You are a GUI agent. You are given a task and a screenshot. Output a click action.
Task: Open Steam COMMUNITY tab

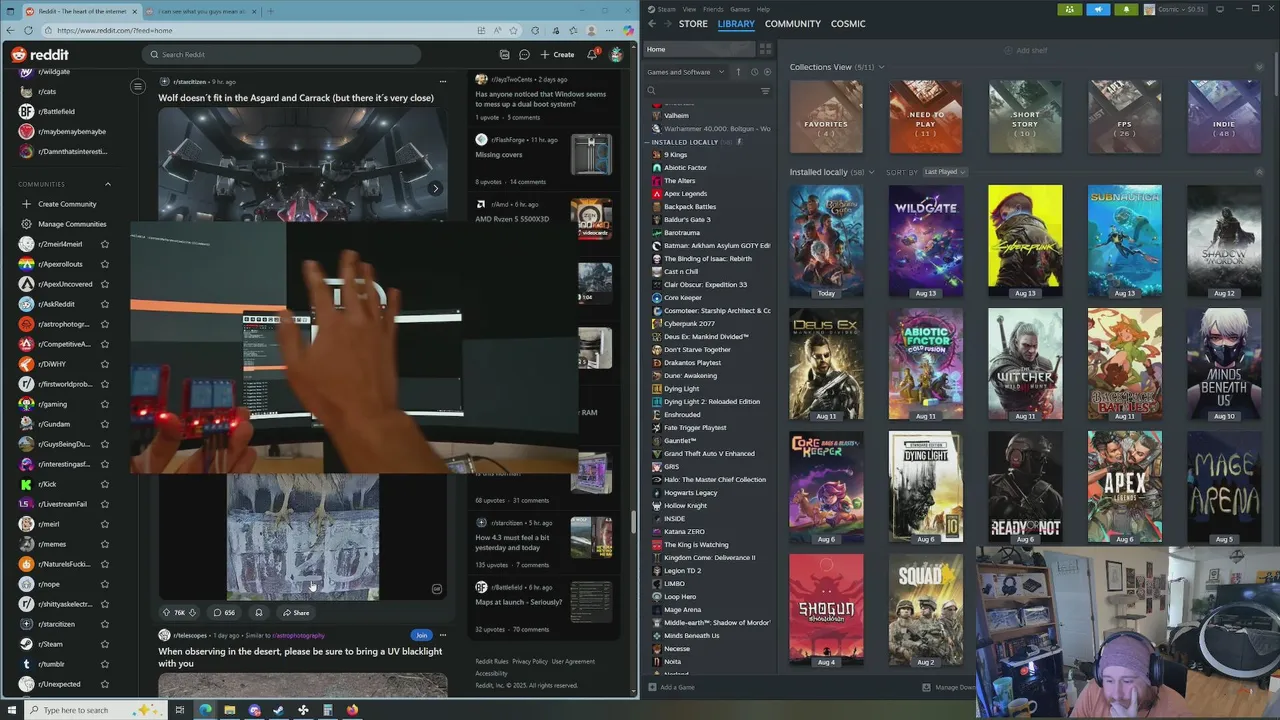click(x=793, y=23)
